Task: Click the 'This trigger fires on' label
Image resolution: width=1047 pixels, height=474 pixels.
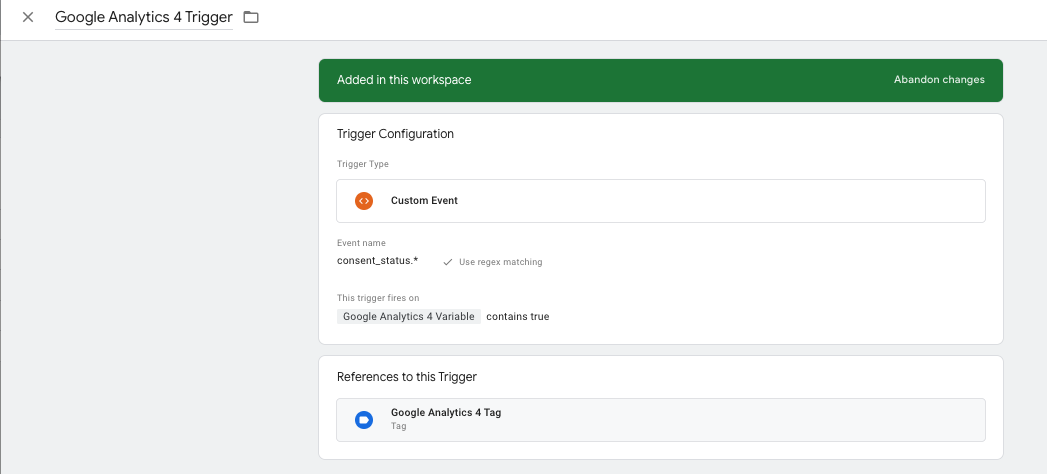Action: (x=378, y=298)
